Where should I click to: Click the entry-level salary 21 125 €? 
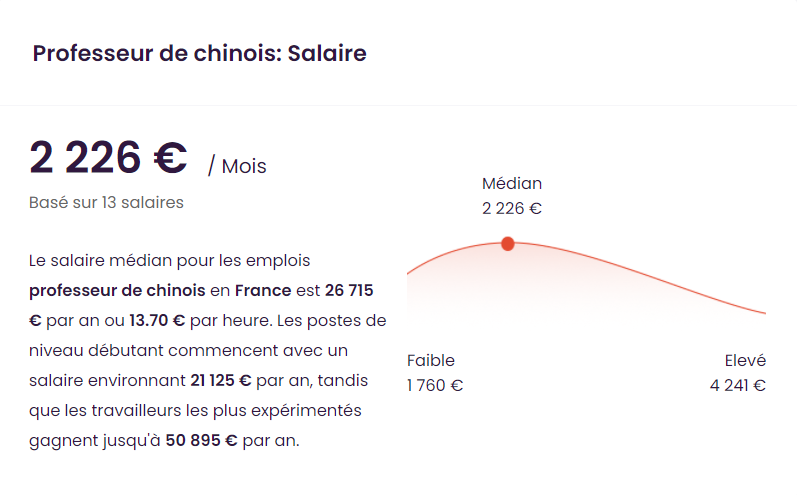pyautogui.click(x=221, y=380)
